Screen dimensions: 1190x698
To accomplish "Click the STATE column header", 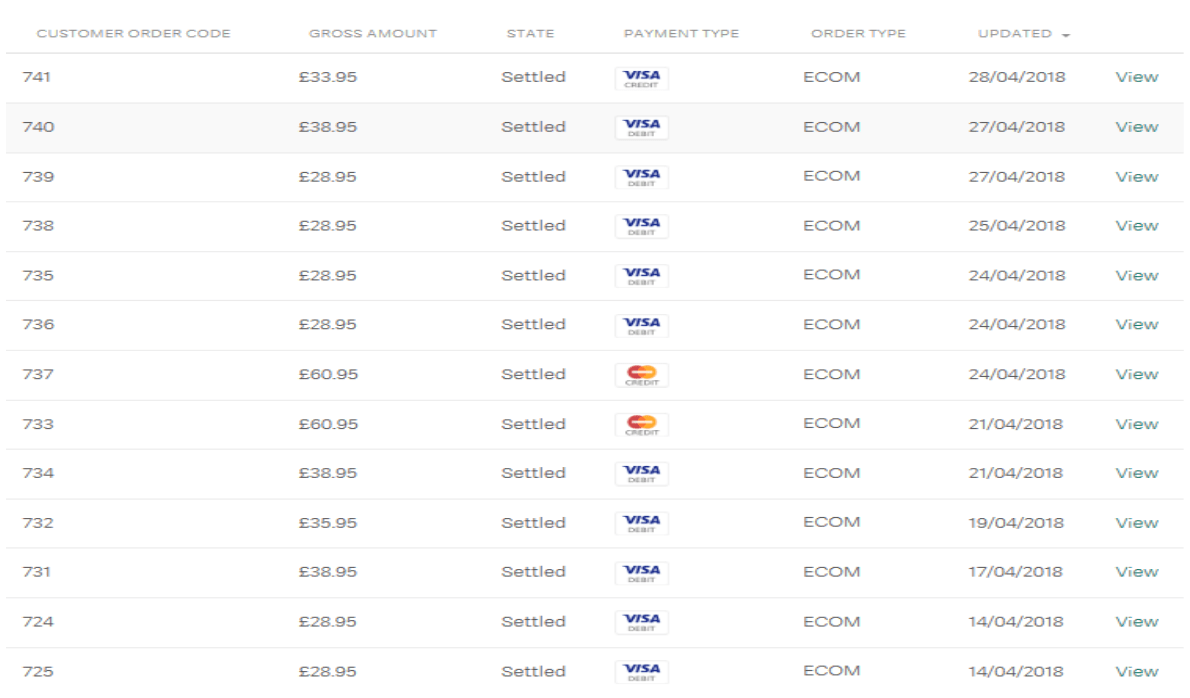I will [531, 33].
